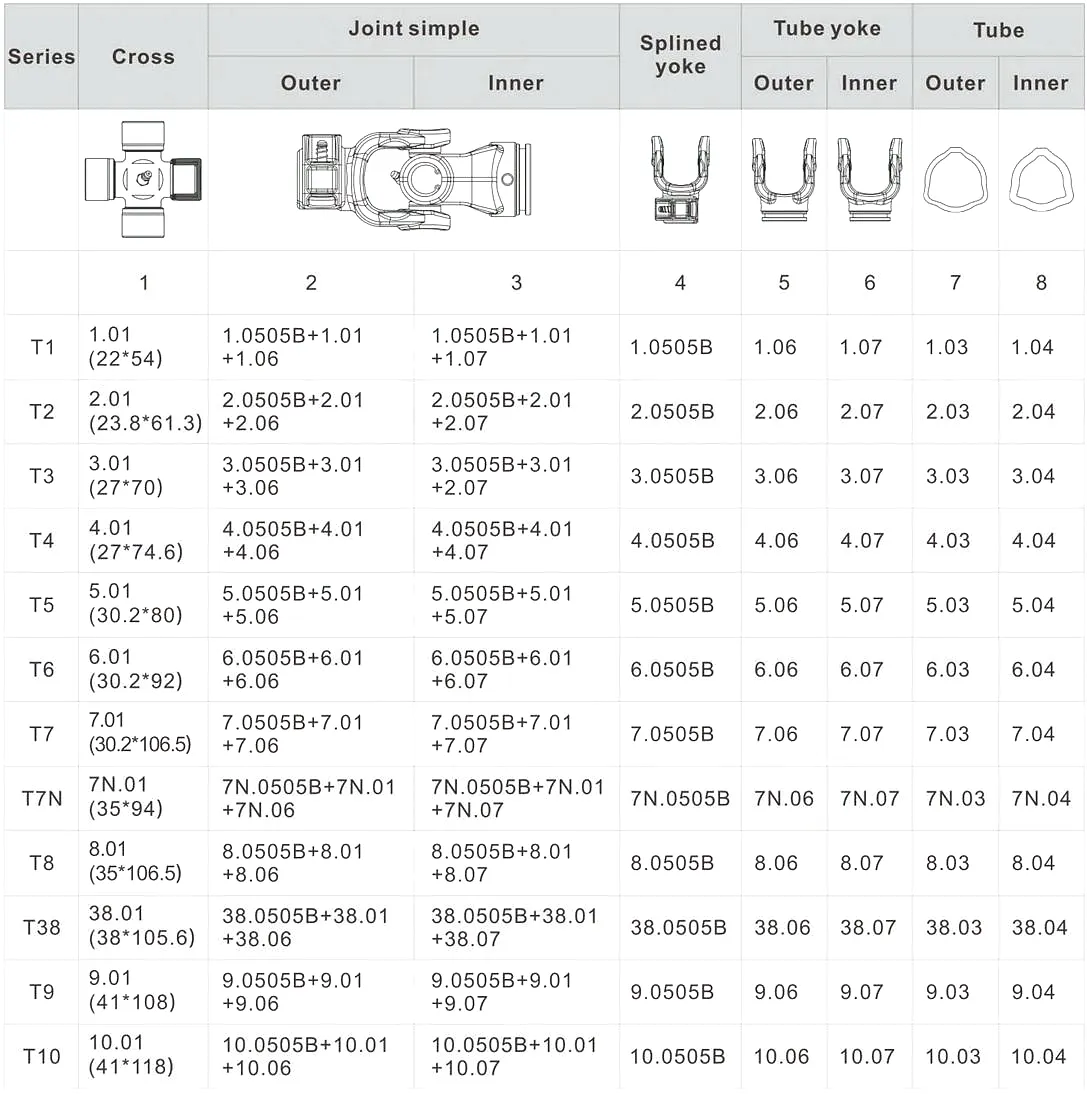Click the inner tube profile drawing
This screenshot has height=1094, width=1087.
tap(1041, 179)
